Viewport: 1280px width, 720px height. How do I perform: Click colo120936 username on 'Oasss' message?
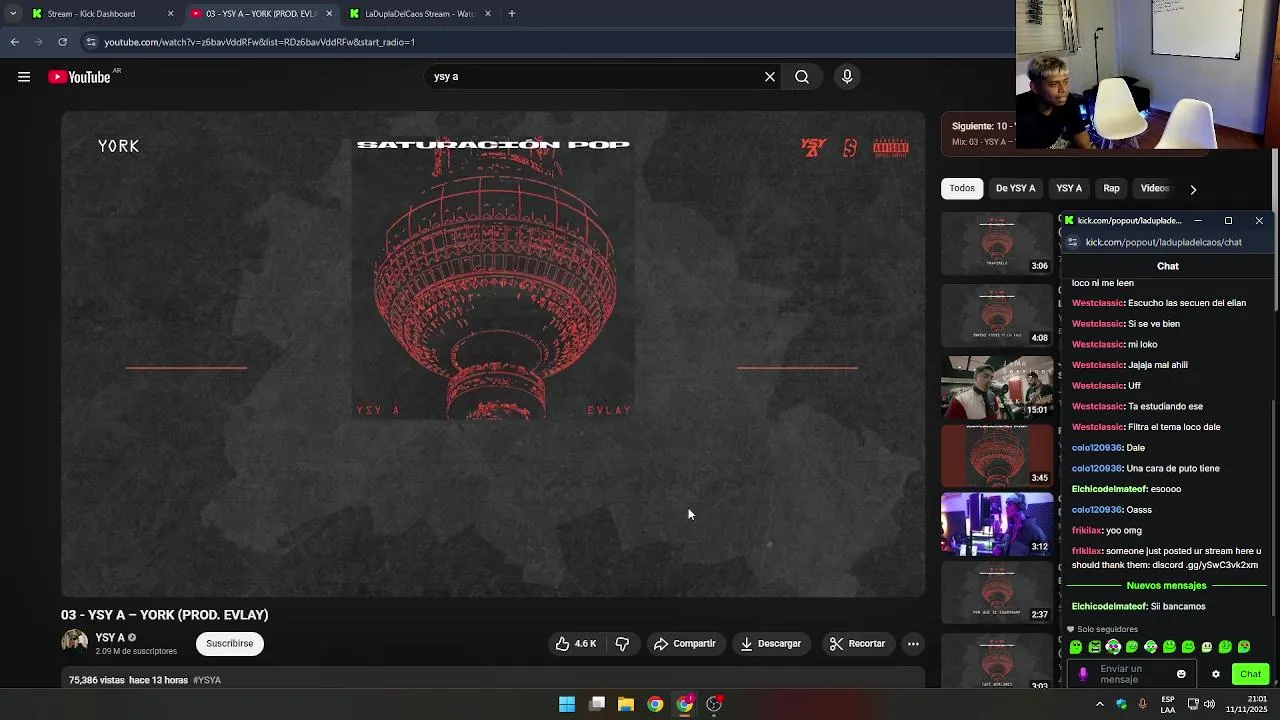tap(1096, 510)
